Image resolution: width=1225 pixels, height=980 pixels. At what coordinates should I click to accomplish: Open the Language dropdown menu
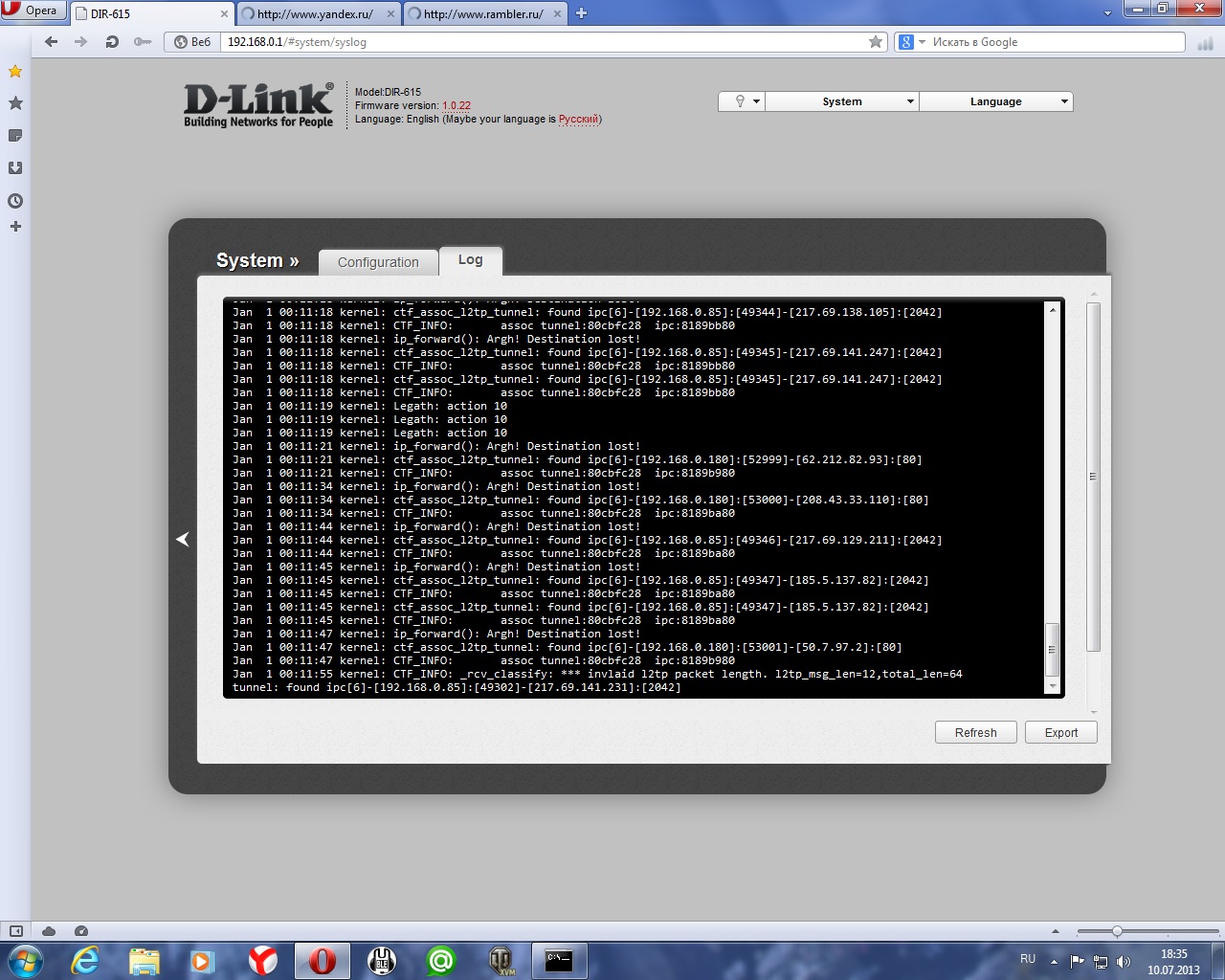[x=995, y=101]
